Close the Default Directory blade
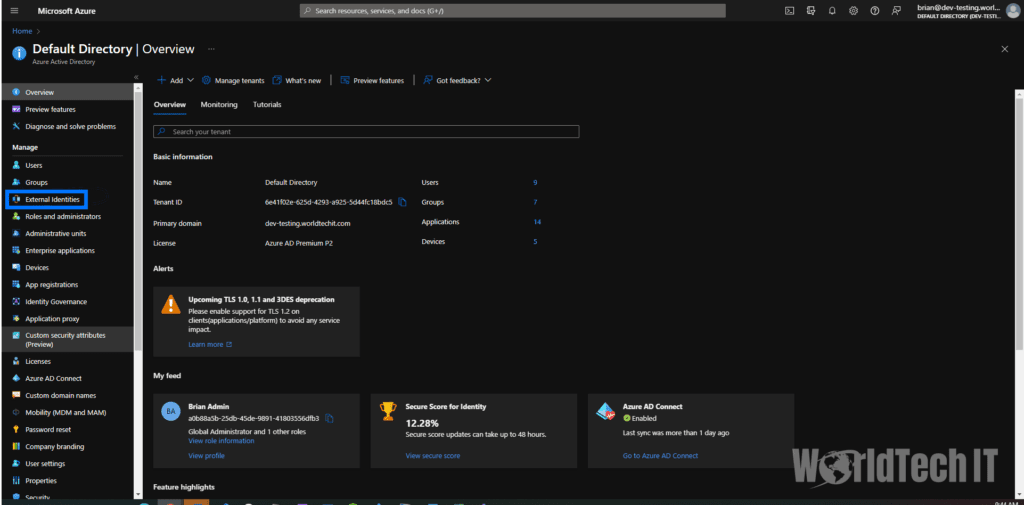The image size is (1024, 505). click(x=1004, y=49)
